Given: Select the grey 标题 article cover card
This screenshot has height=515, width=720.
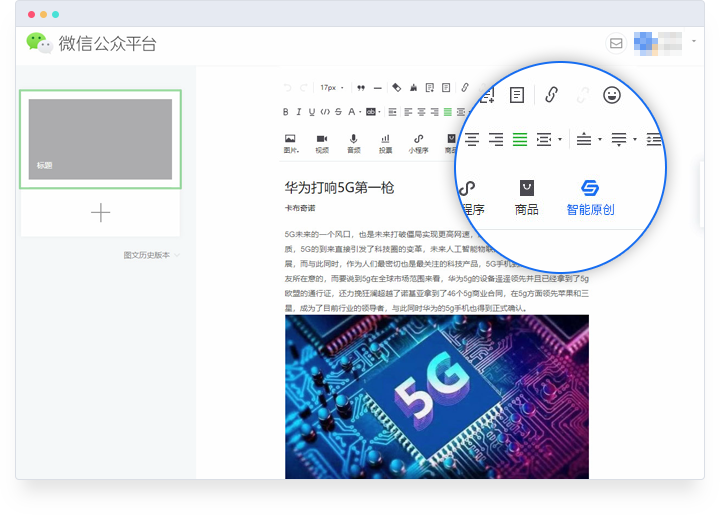Looking at the screenshot, I should click(100, 139).
